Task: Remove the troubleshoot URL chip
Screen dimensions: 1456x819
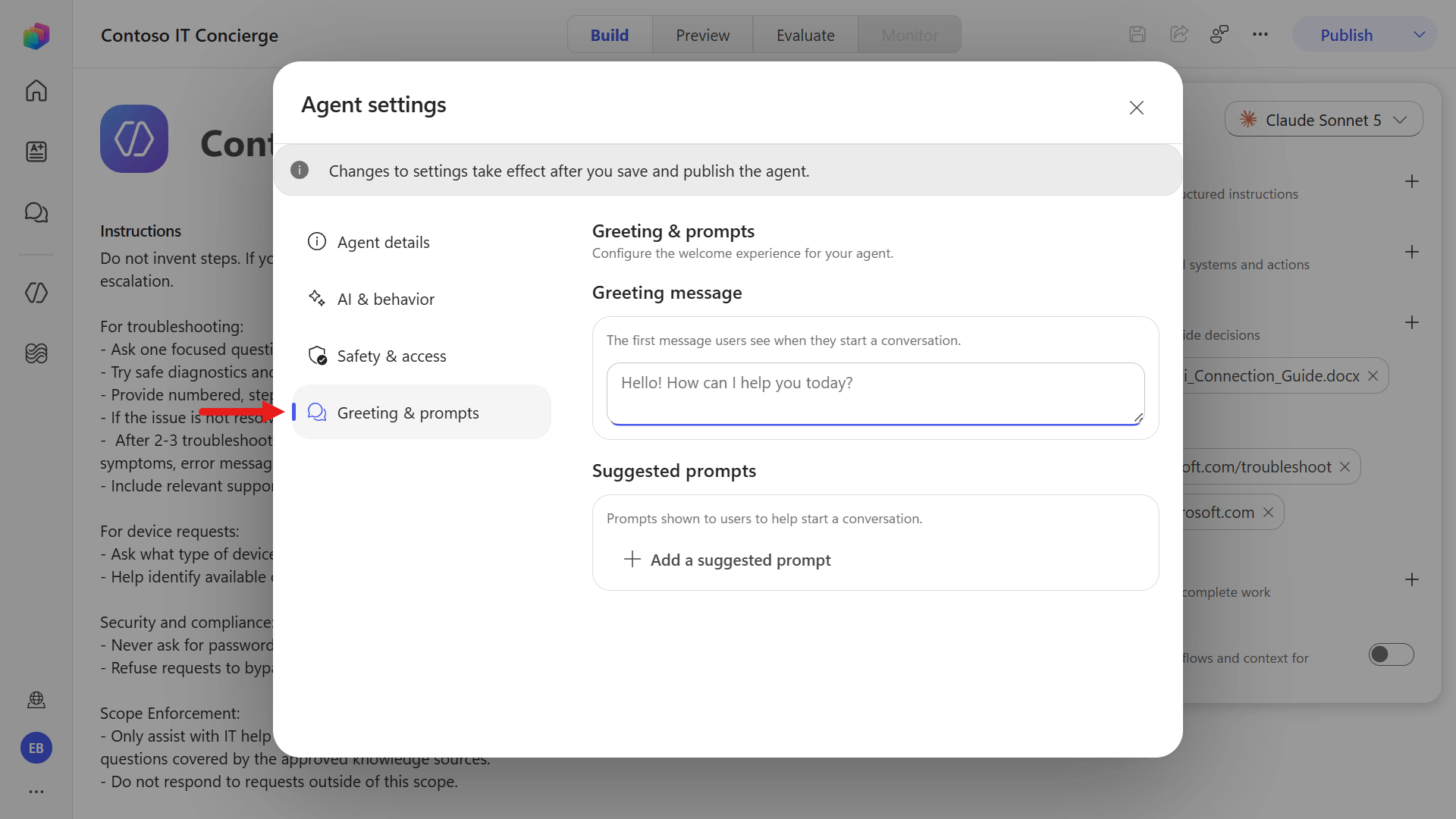Action: coord(1345,467)
